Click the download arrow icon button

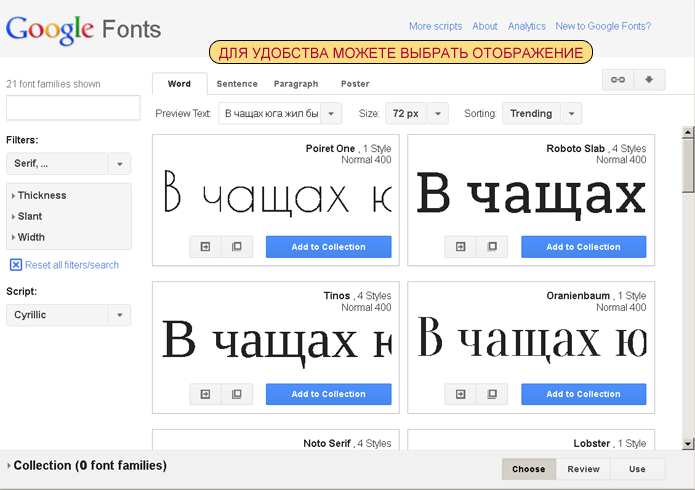tap(649, 80)
